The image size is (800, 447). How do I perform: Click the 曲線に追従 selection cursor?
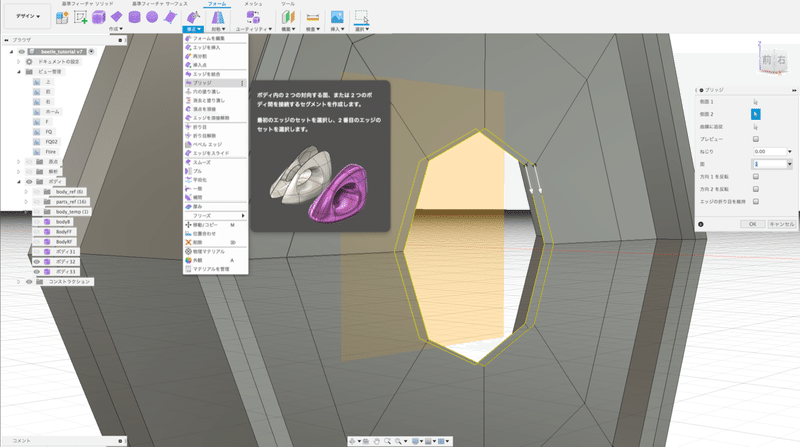[756, 127]
